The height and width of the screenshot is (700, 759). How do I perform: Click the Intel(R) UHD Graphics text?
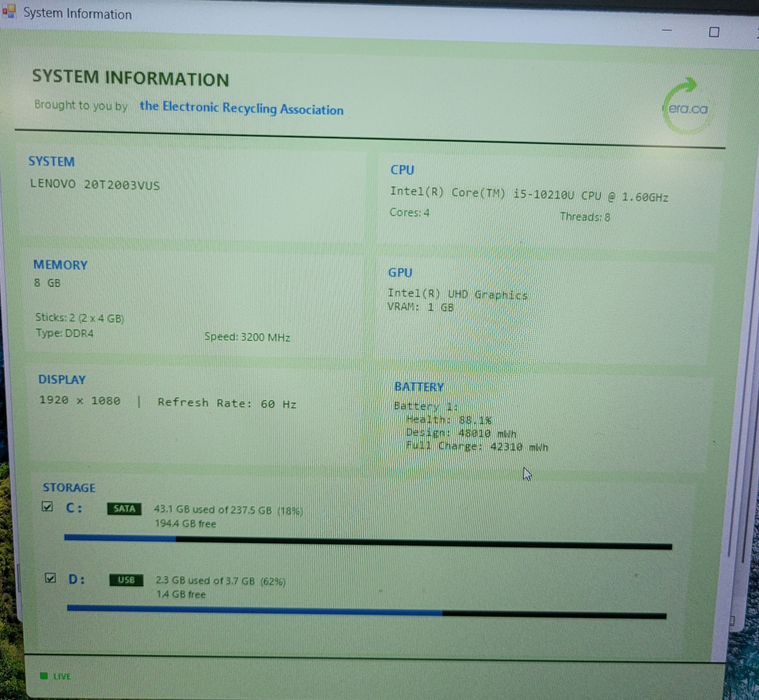[x=457, y=294]
